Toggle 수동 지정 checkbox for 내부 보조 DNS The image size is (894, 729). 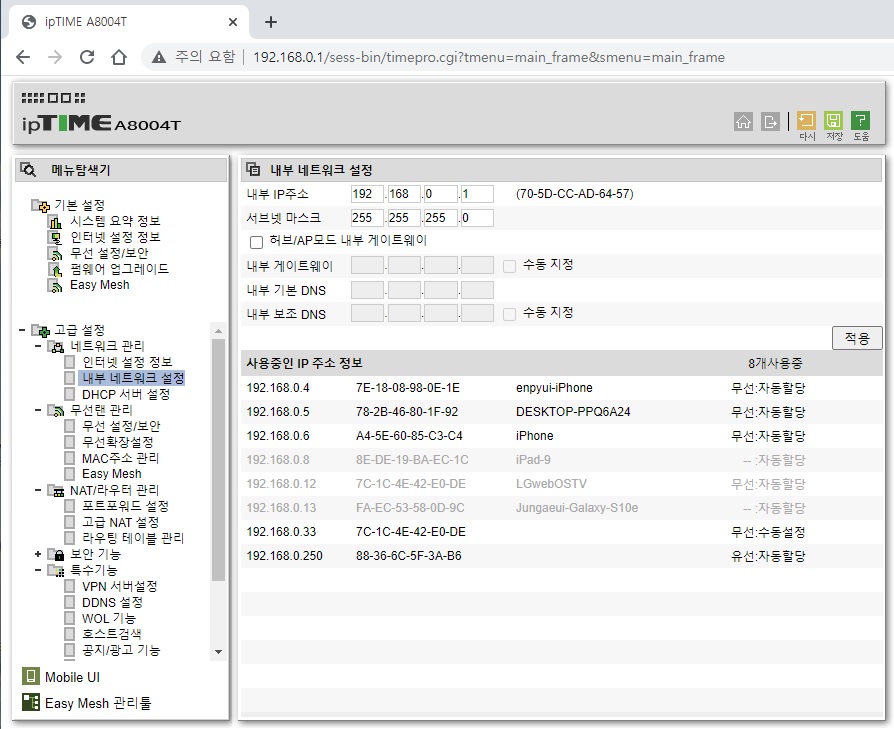[510, 314]
